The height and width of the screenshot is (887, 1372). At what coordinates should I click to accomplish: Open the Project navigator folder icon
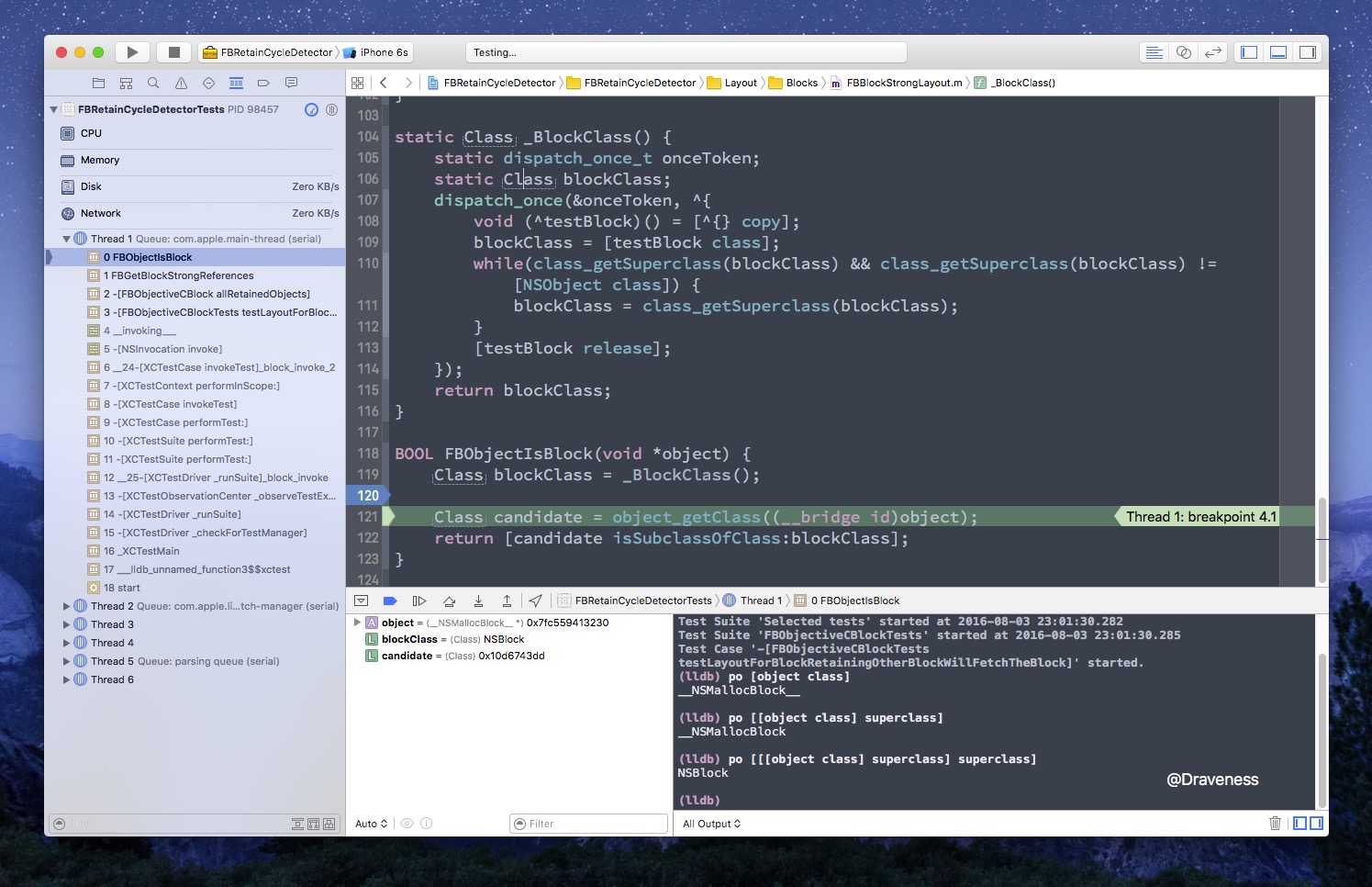(x=98, y=83)
